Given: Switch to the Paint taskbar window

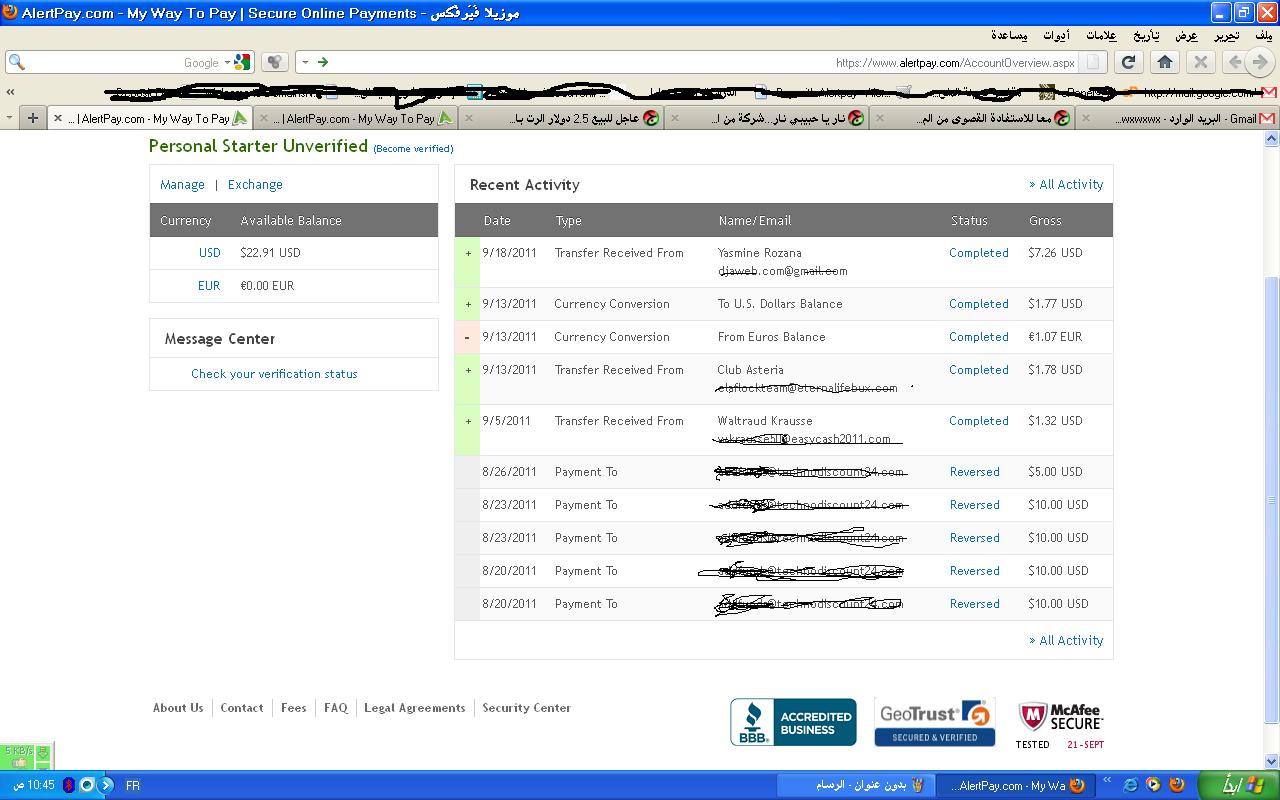Looking at the screenshot, I should 856,786.
